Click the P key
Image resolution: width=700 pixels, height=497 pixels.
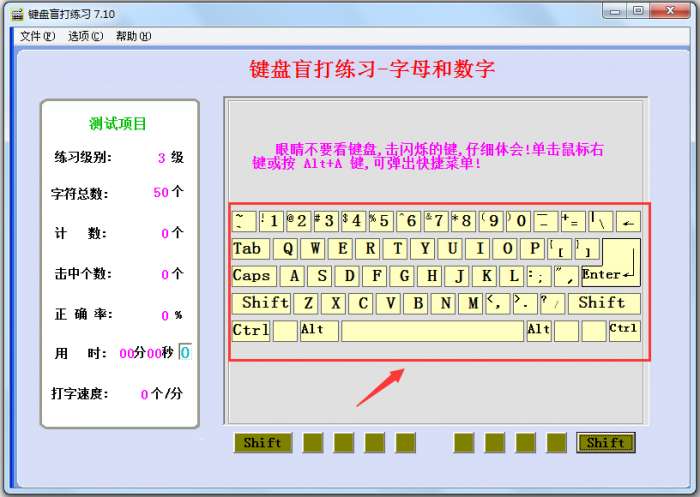(x=534, y=249)
